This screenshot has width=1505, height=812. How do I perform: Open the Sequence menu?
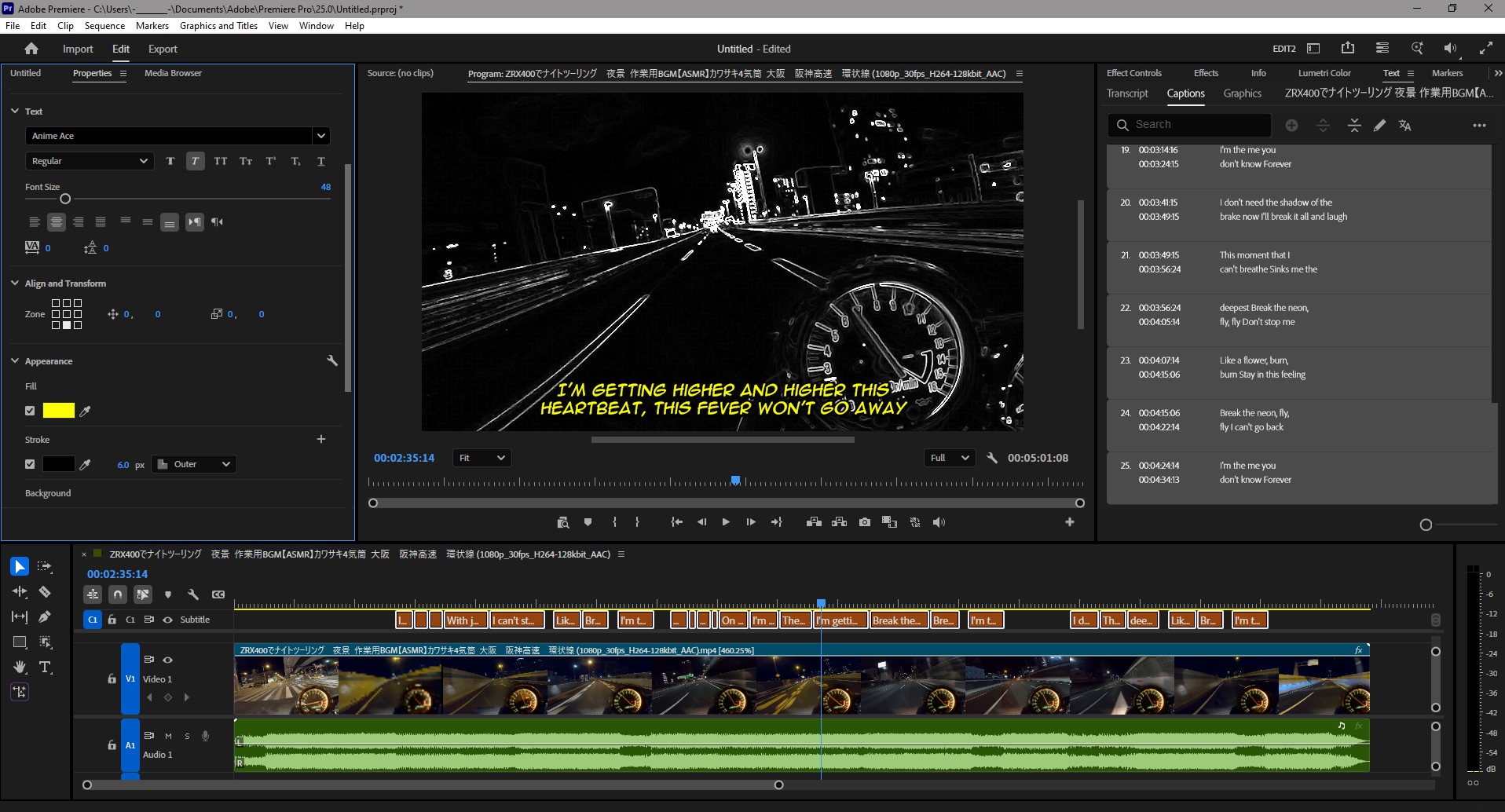[104, 26]
